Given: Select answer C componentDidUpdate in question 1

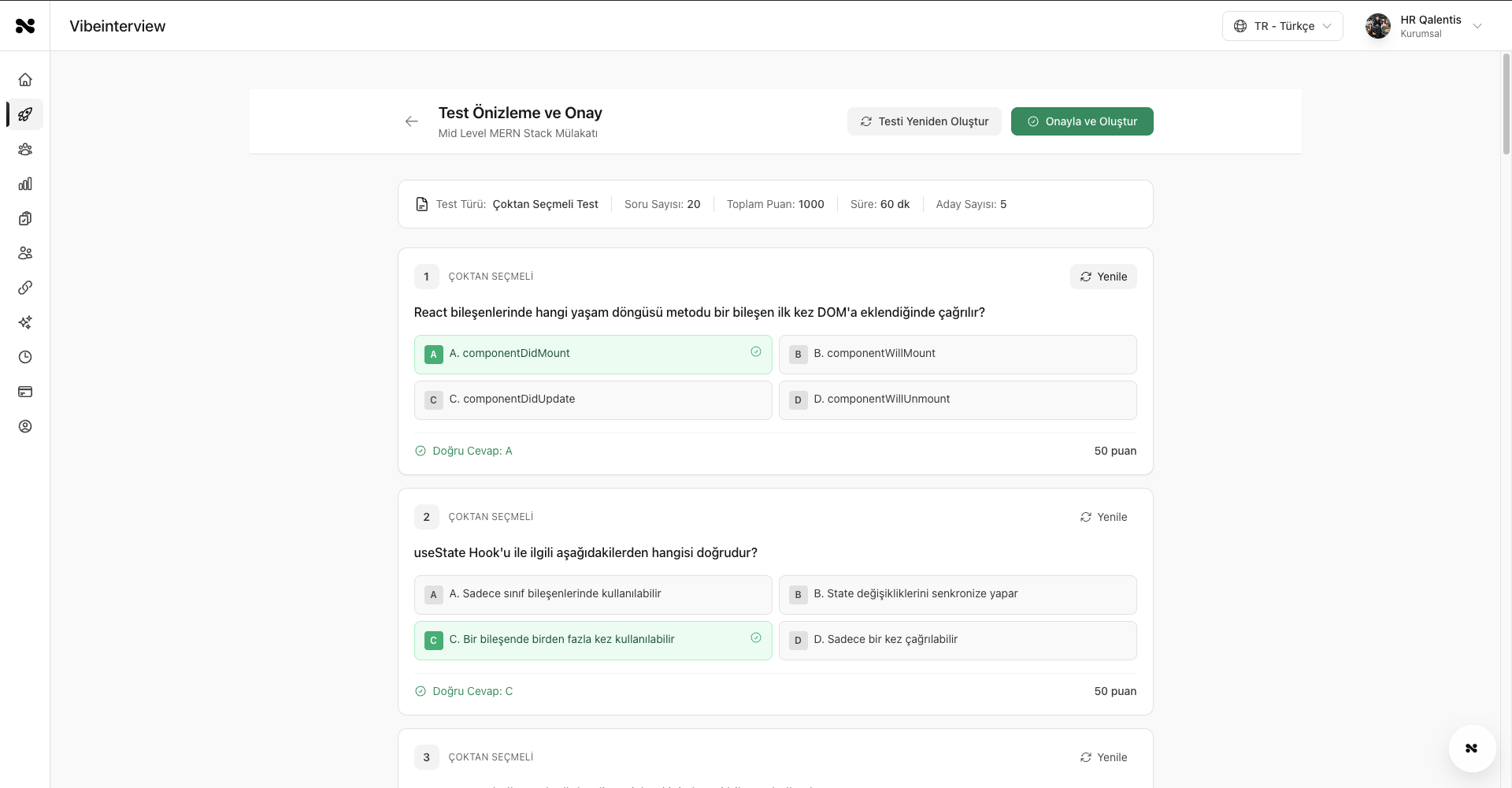Looking at the screenshot, I should (x=592, y=400).
